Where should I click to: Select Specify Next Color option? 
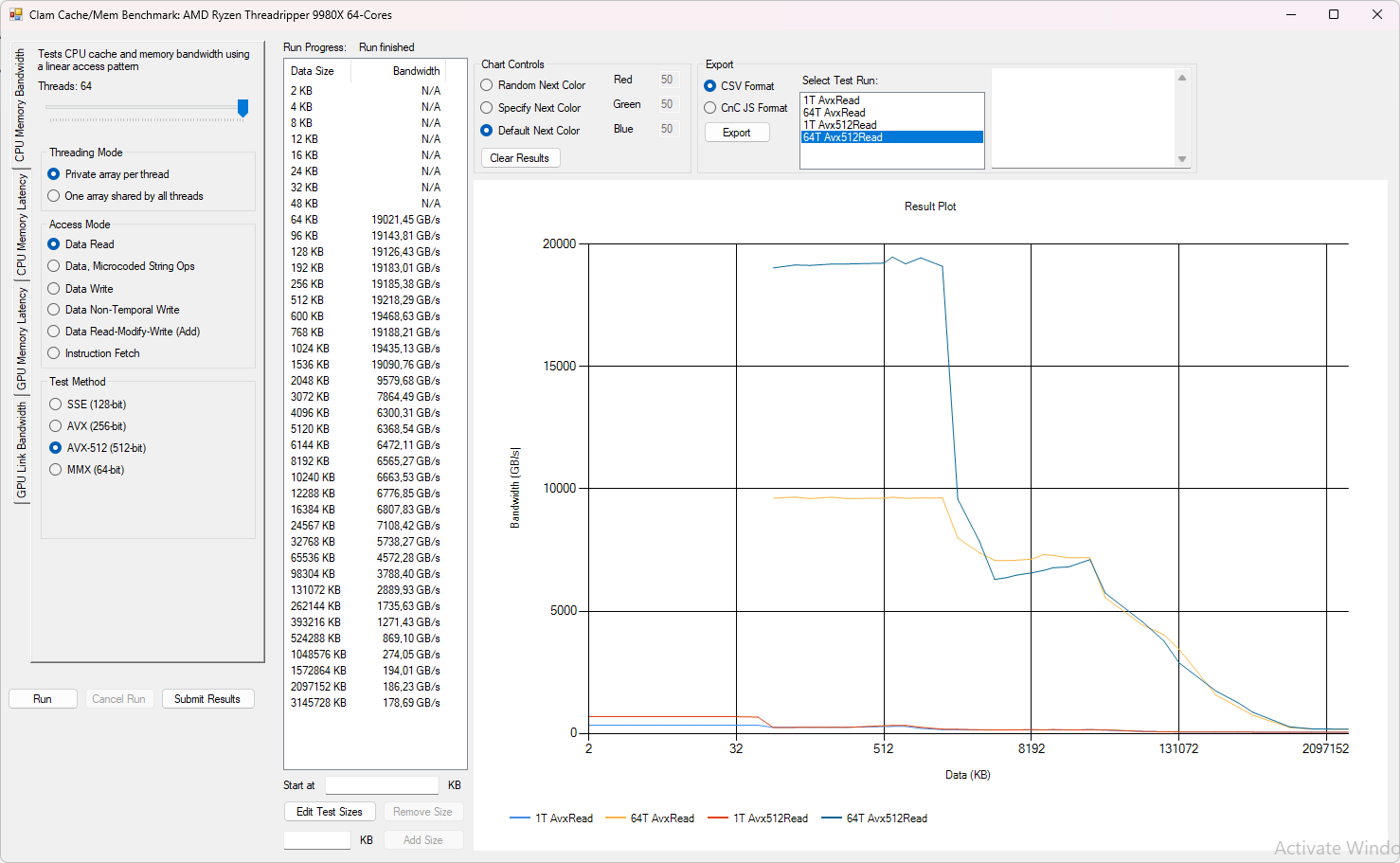pyautogui.click(x=530, y=108)
